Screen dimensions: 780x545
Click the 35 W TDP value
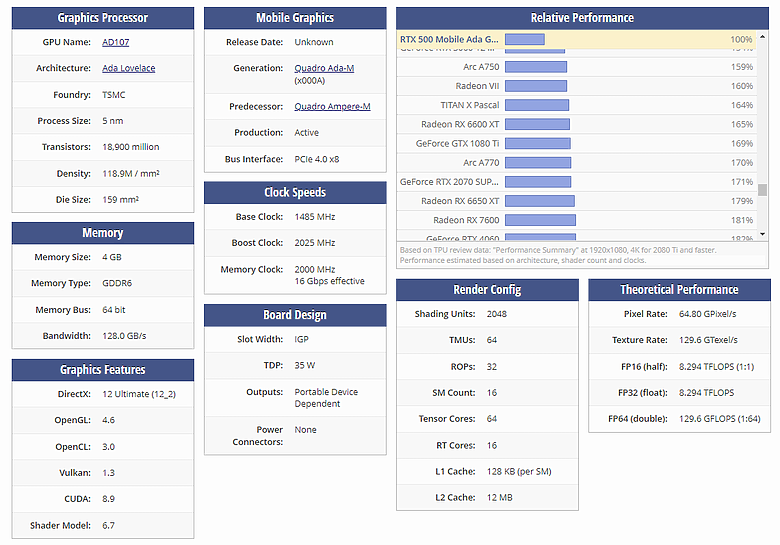(304, 365)
